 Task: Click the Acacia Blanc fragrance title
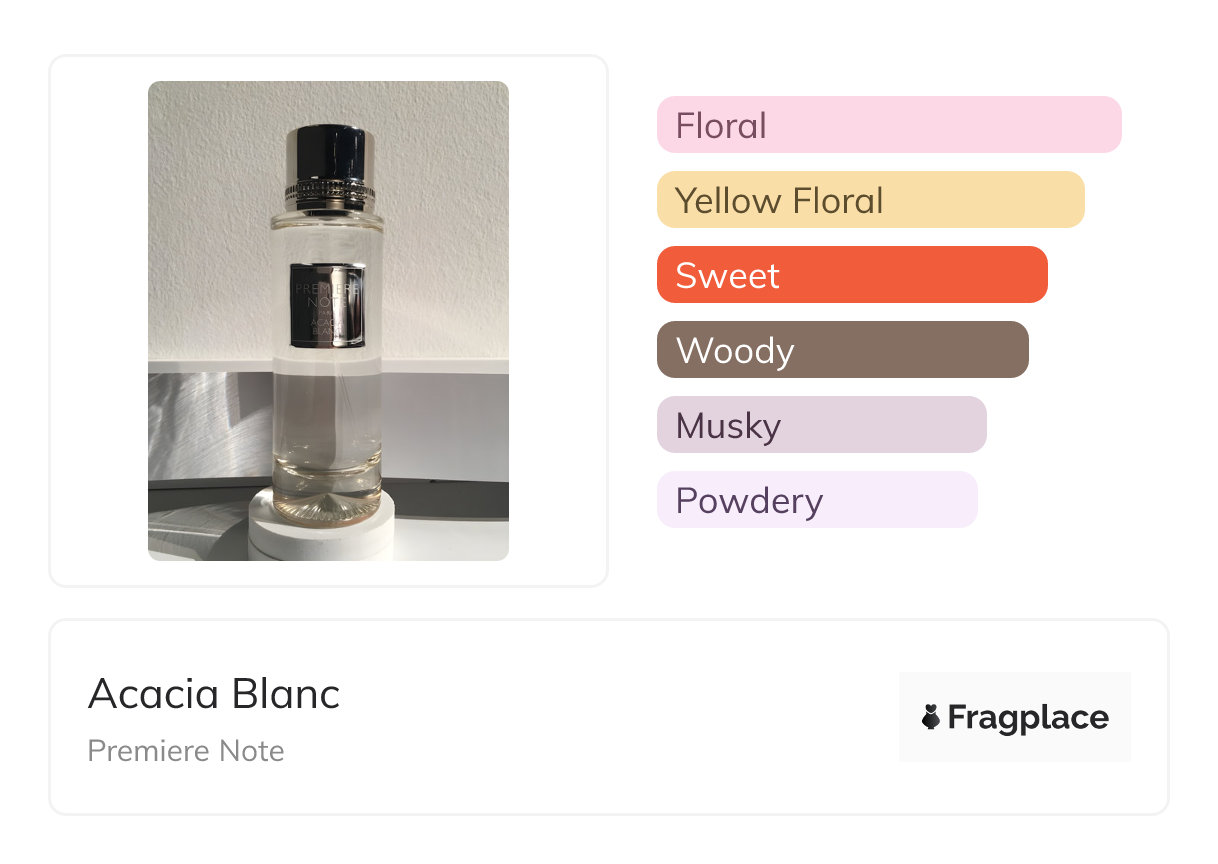pos(214,694)
